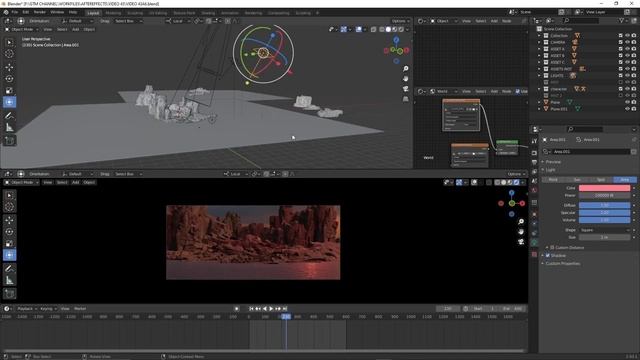Select the Measure tool in top viewport toolbar

coord(9,128)
